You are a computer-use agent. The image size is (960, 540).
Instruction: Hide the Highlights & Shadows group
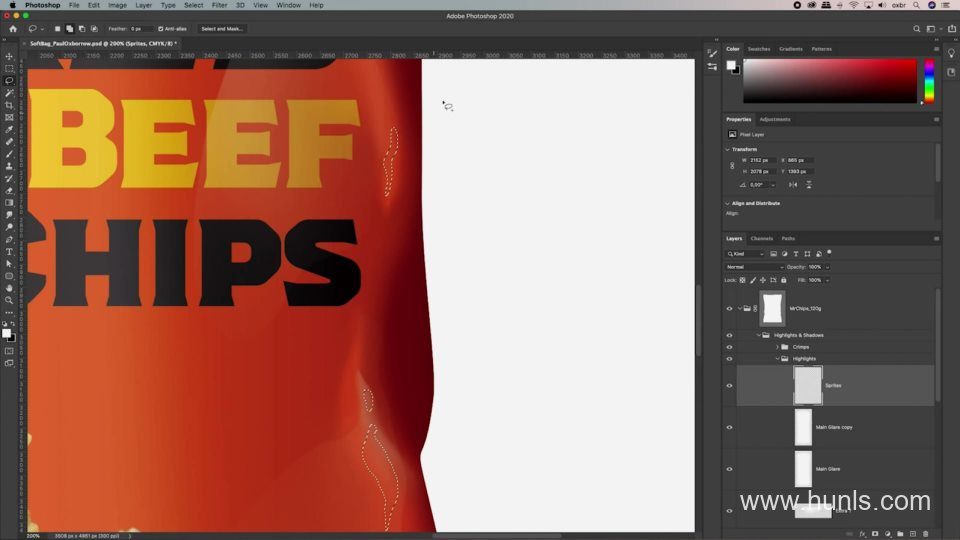point(729,336)
